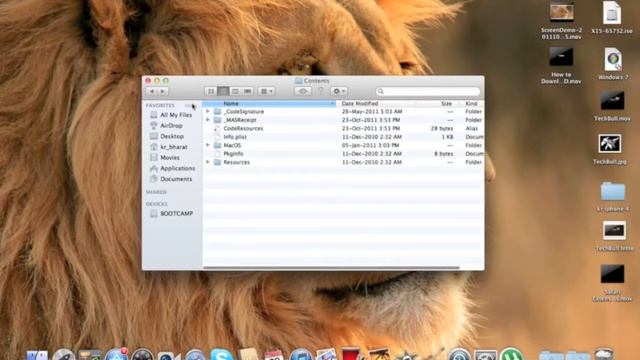This screenshot has height=360, width=640.
Task: Click the Contents title folder icon
Action: click(299, 81)
